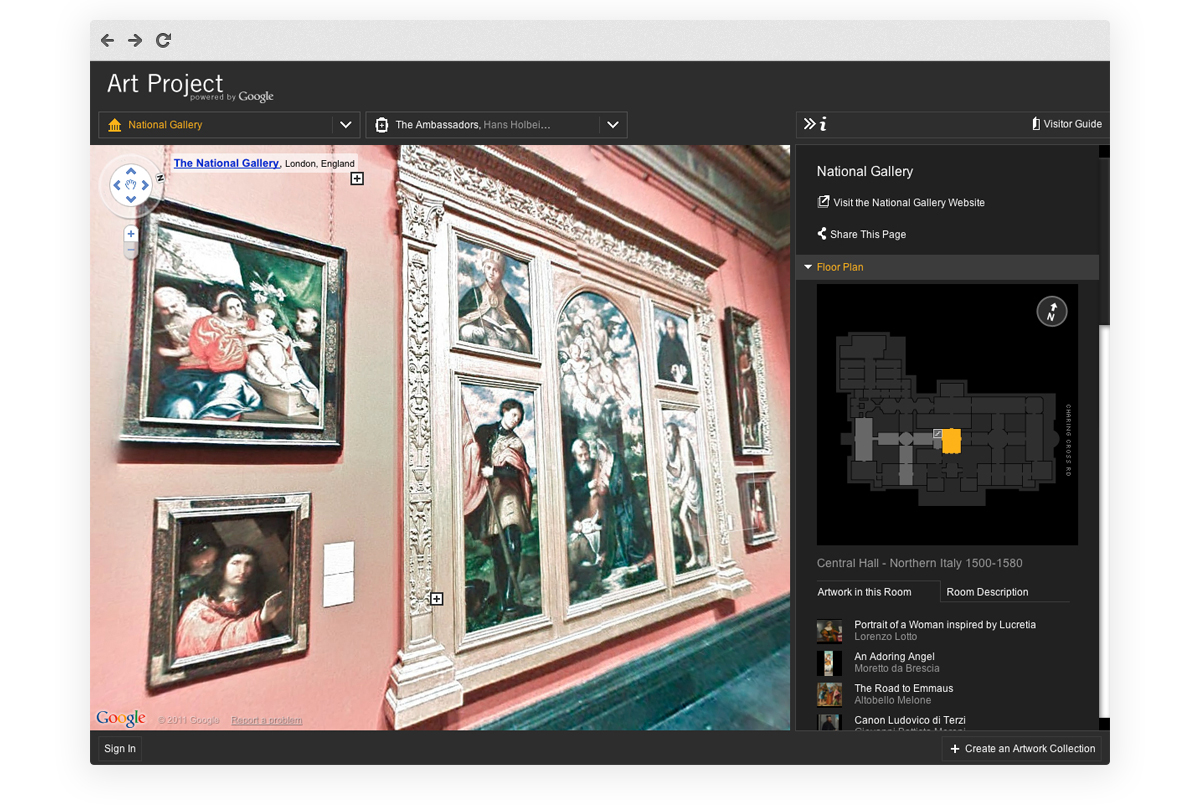Zoom out with minus button
The image size is (1200, 810).
click(x=131, y=252)
